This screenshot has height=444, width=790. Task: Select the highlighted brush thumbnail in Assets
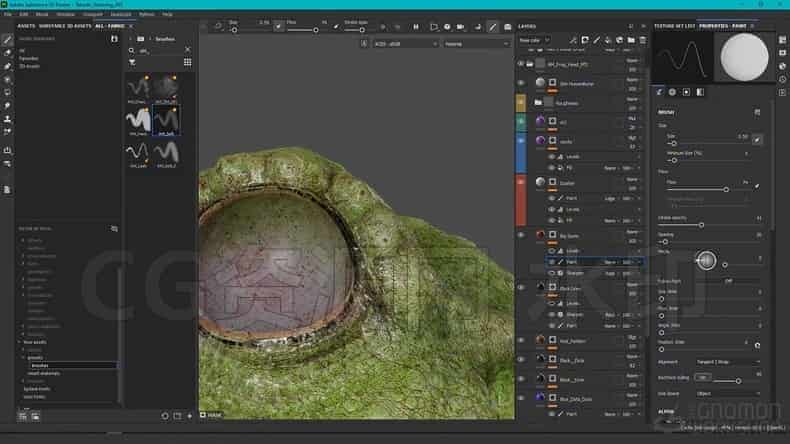tap(166, 121)
